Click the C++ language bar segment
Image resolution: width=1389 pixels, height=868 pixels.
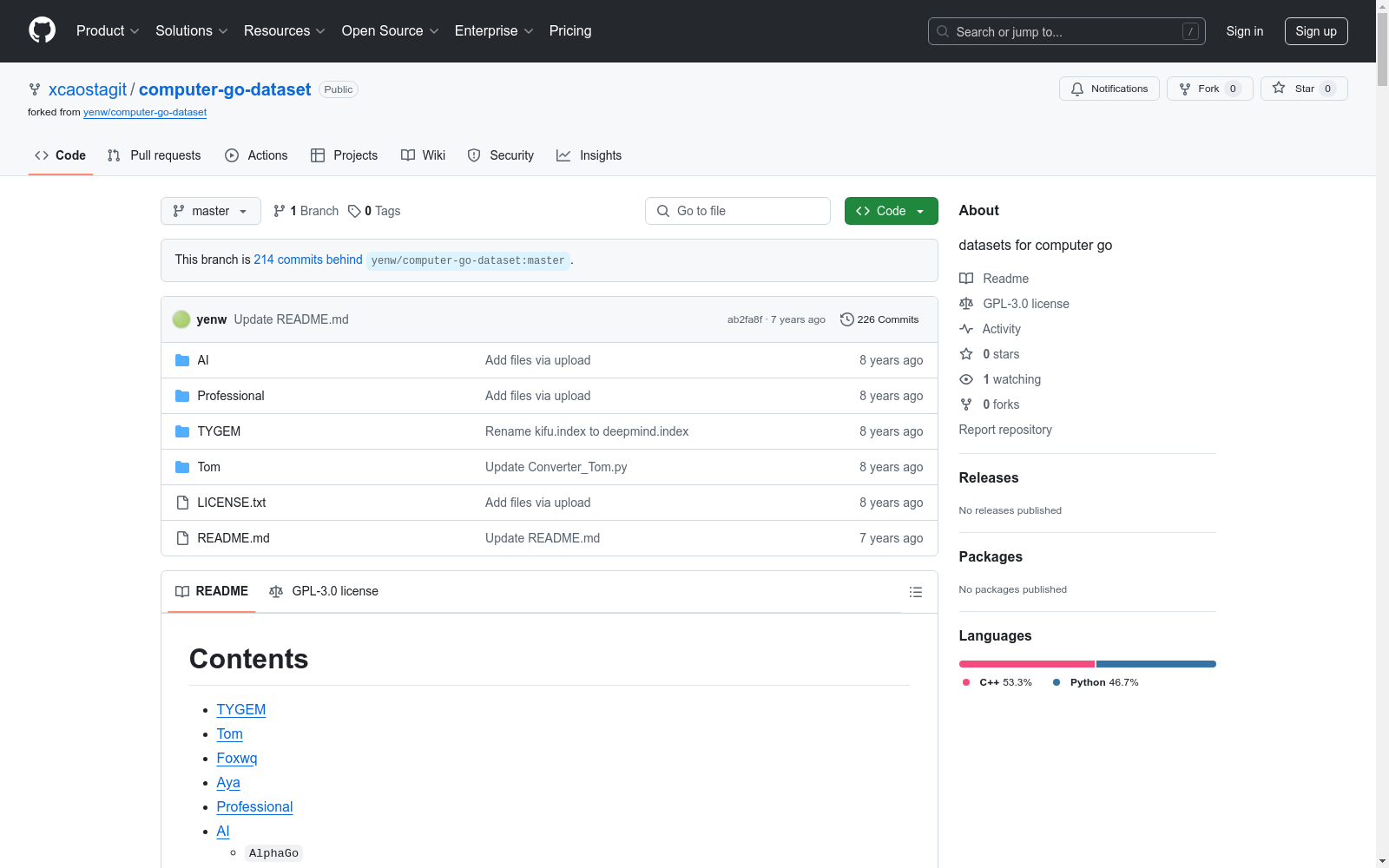(x=1027, y=664)
